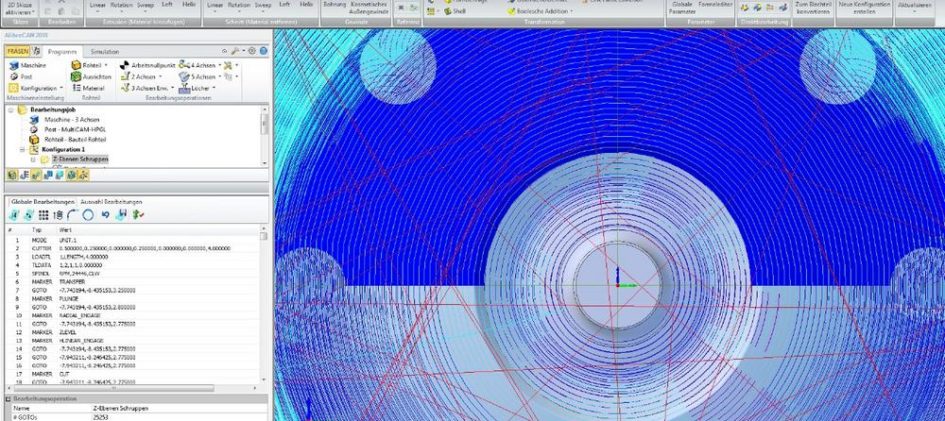Click the wrench settings icon
Viewport: 945px width, 421px height.
[x=234, y=52]
